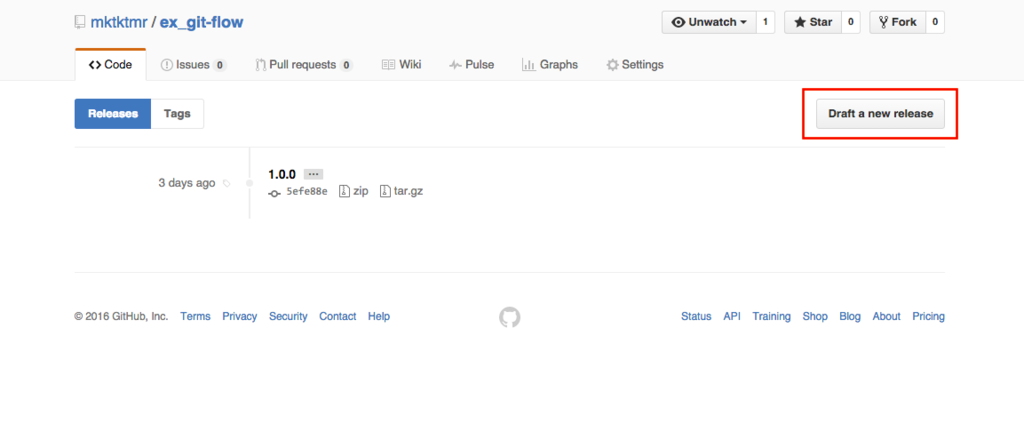Open the Terms footer link
This screenshot has width=1024, height=440.
(195, 316)
